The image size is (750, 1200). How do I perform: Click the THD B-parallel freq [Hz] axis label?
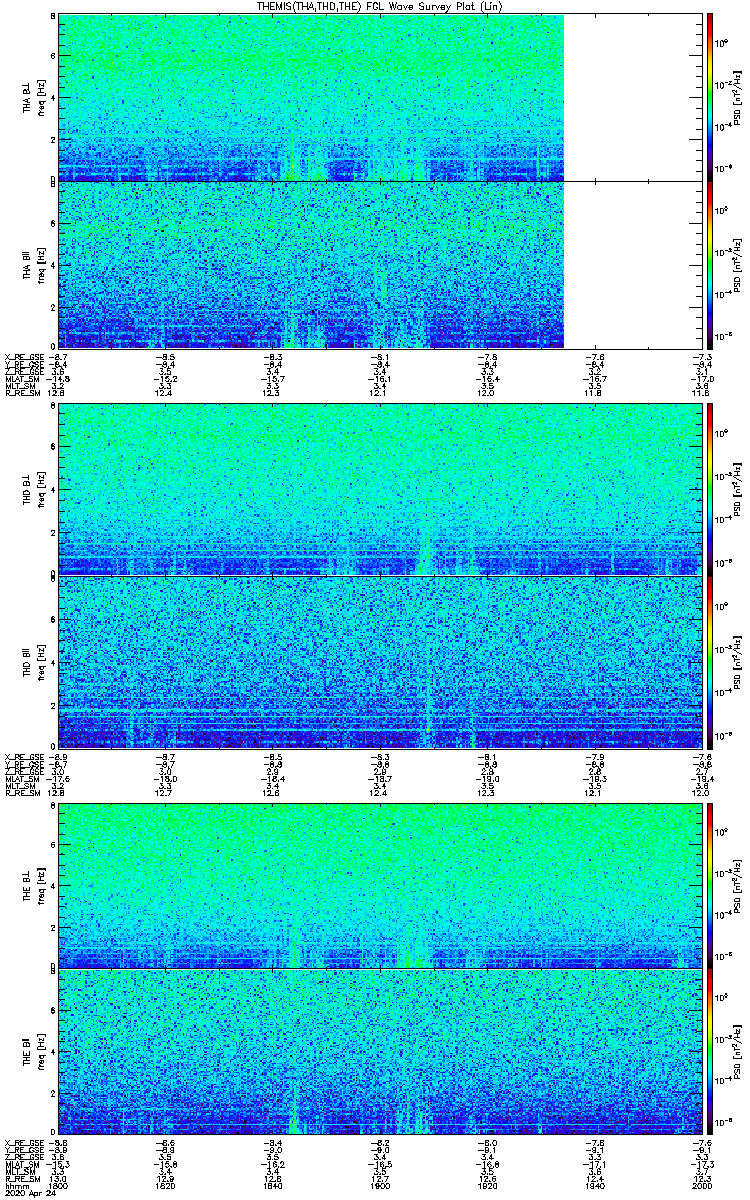[42, 662]
